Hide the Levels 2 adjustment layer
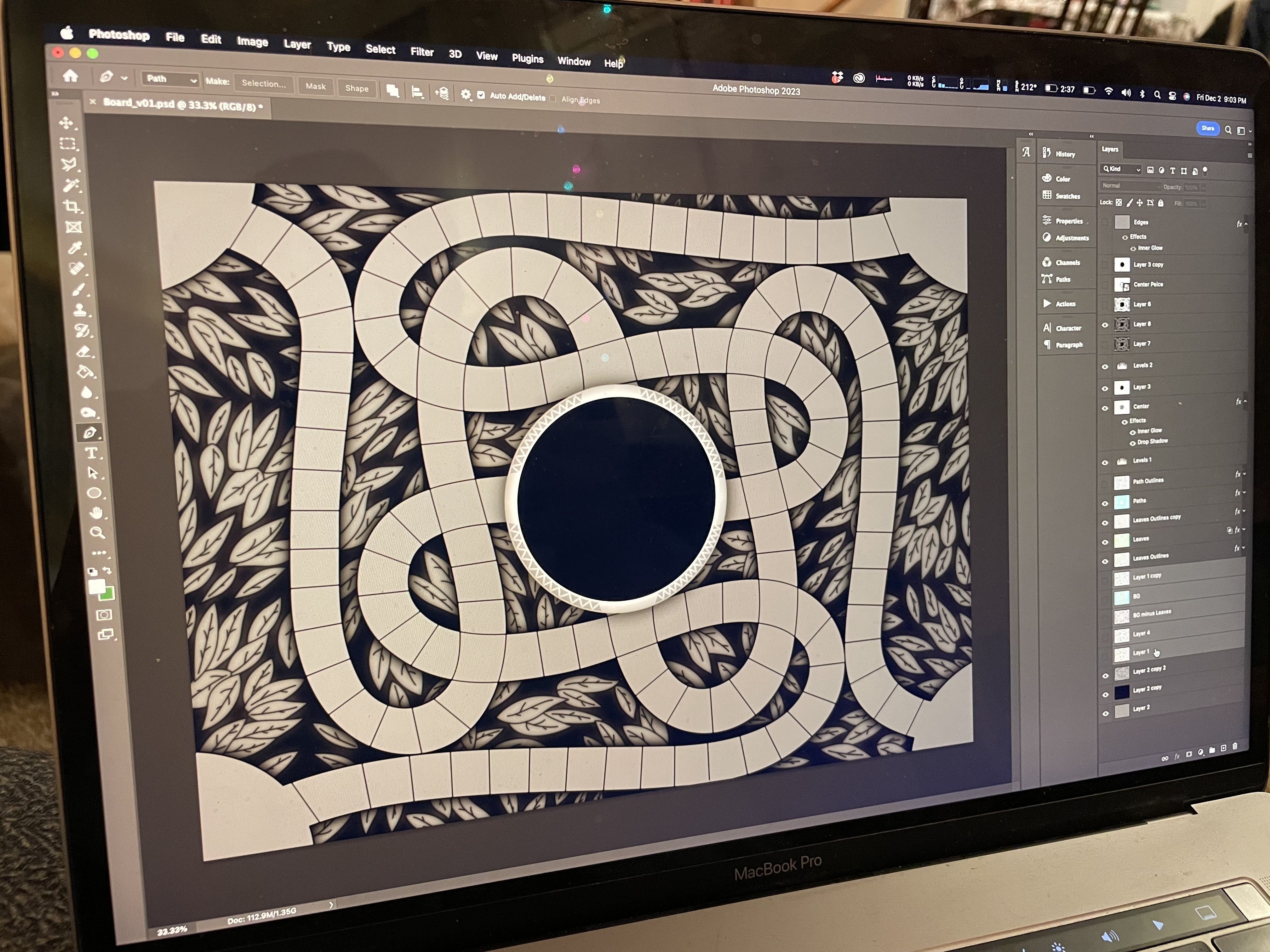 (x=1105, y=366)
